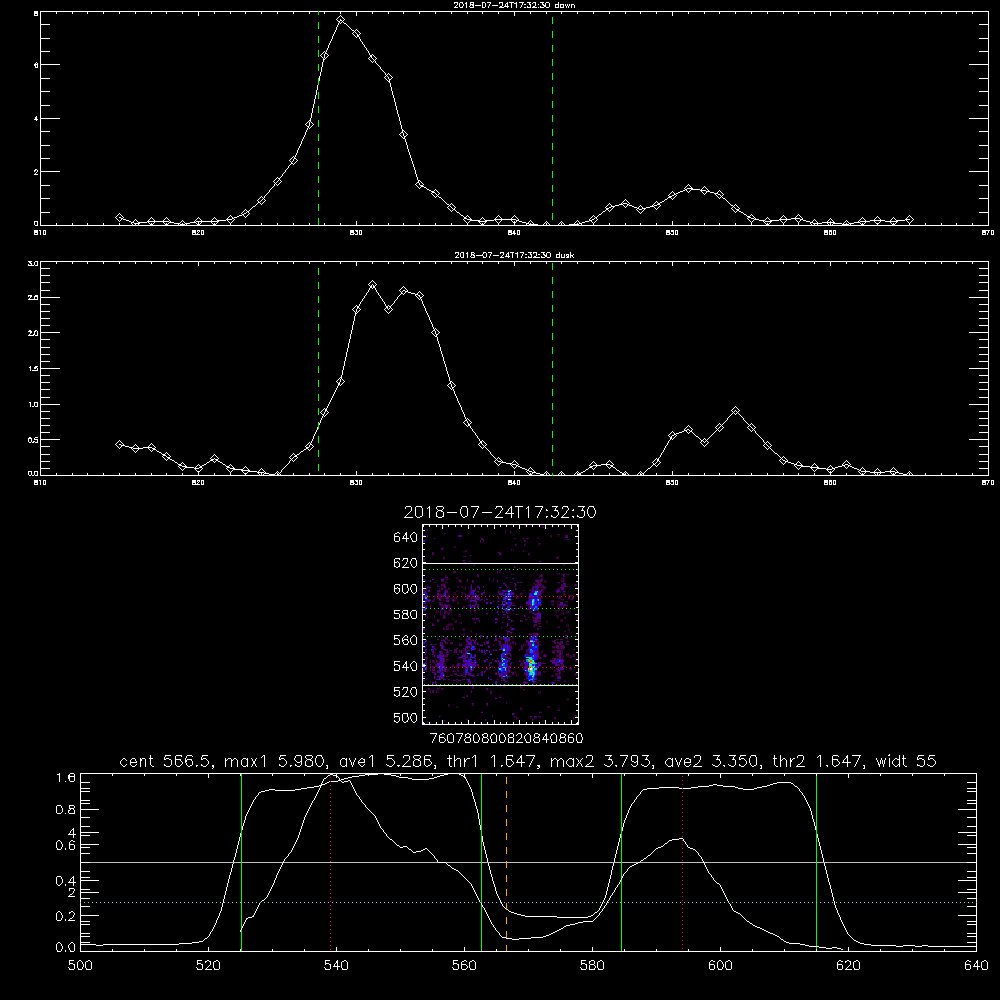Click the '600' label on the bottom plot x-axis
This screenshot has width=1000, height=1000.
click(x=720, y=966)
